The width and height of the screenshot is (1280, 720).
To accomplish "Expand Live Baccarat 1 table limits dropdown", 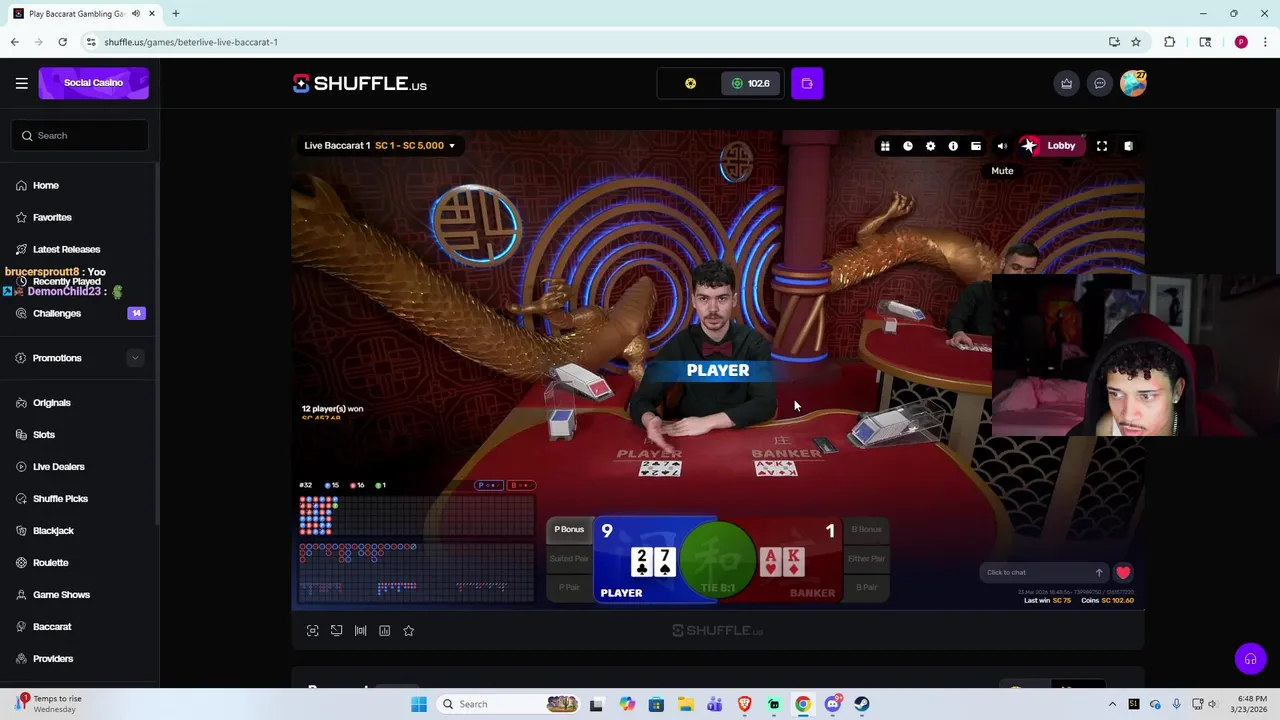I will point(380,146).
